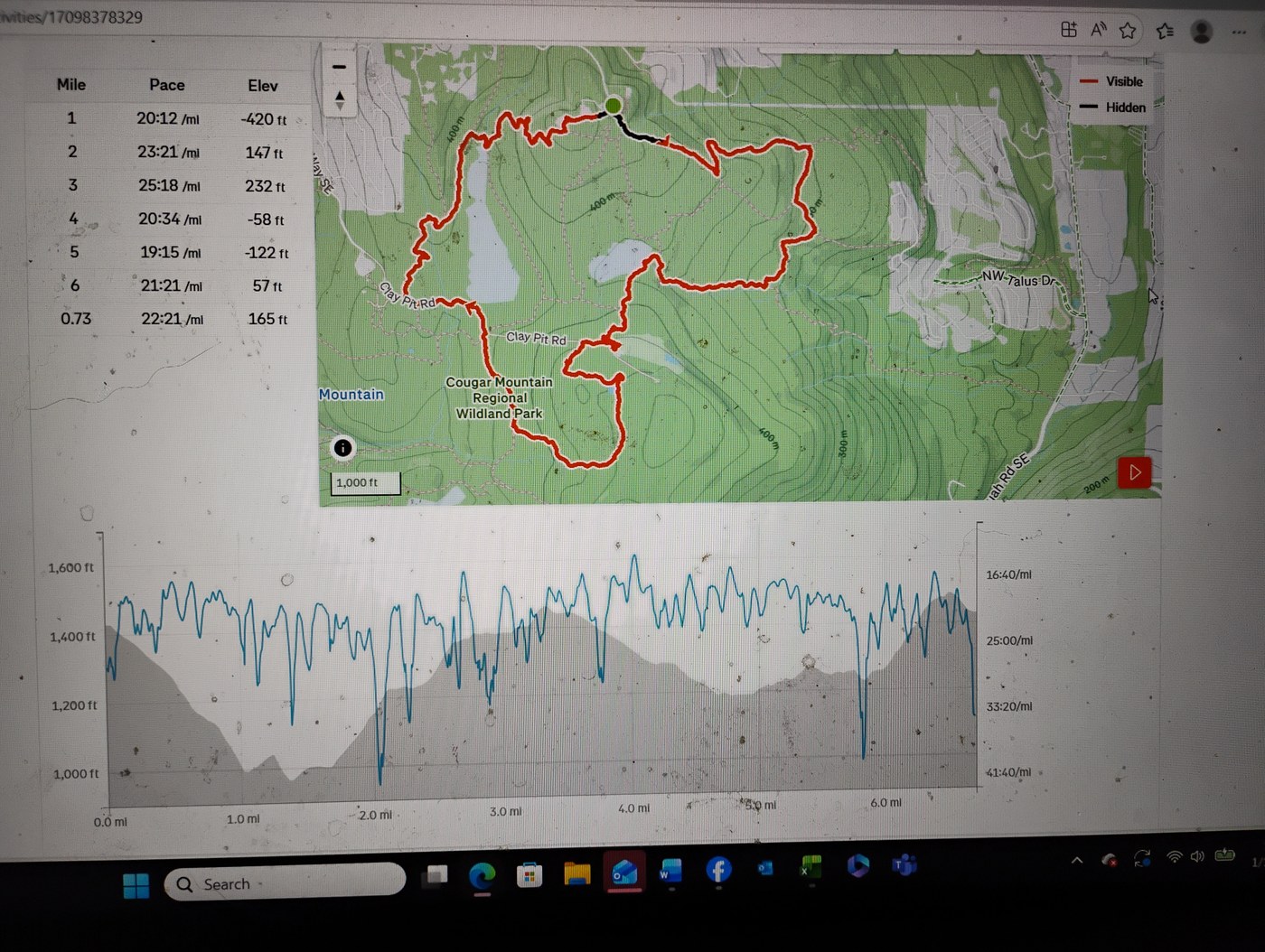The height and width of the screenshot is (952, 1265).
Task: Zoom out the map with minus button
Action: (339, 67)
